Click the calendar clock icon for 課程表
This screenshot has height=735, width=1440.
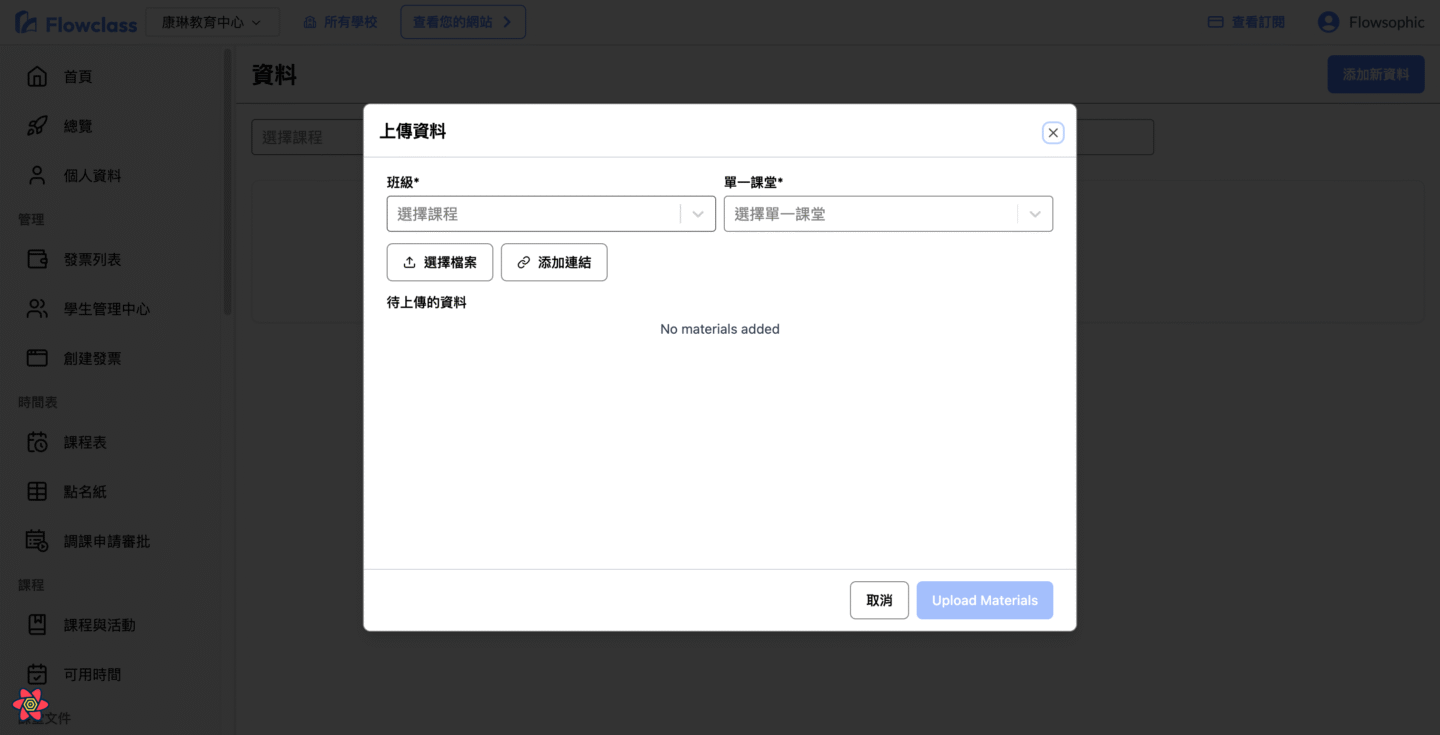37,442
